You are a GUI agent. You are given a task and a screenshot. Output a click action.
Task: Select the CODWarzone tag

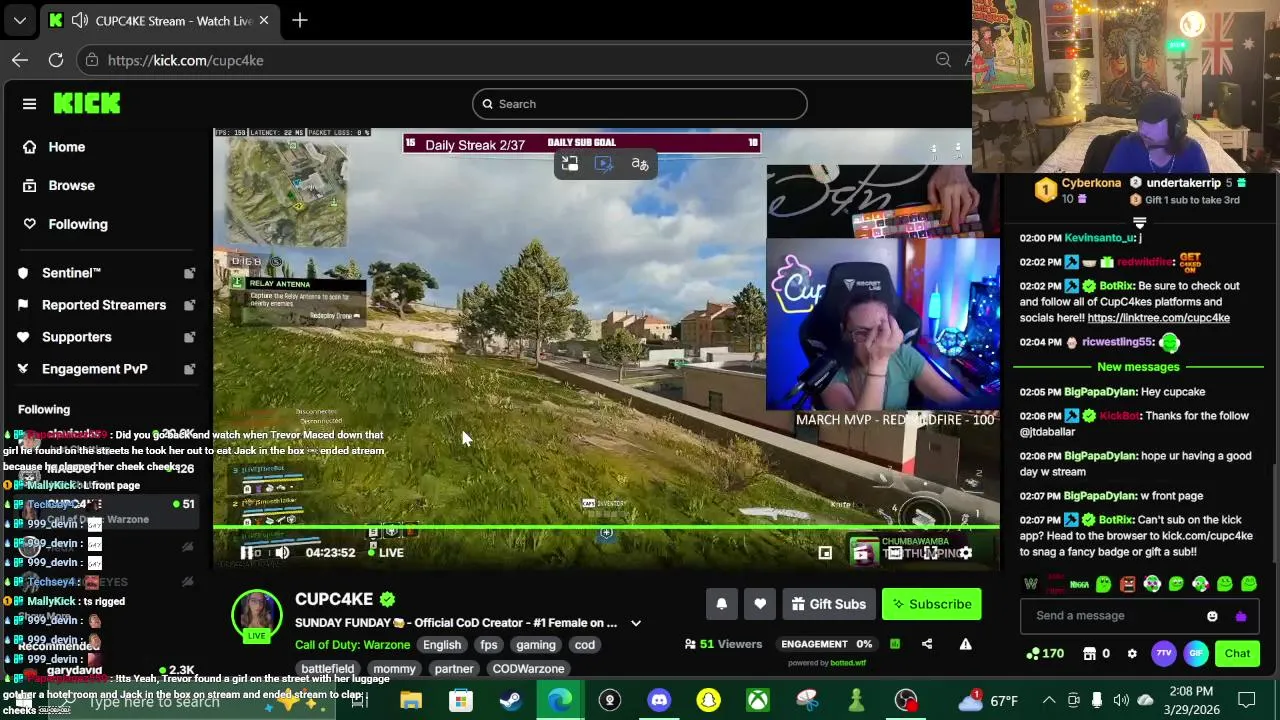pos(528,669)
